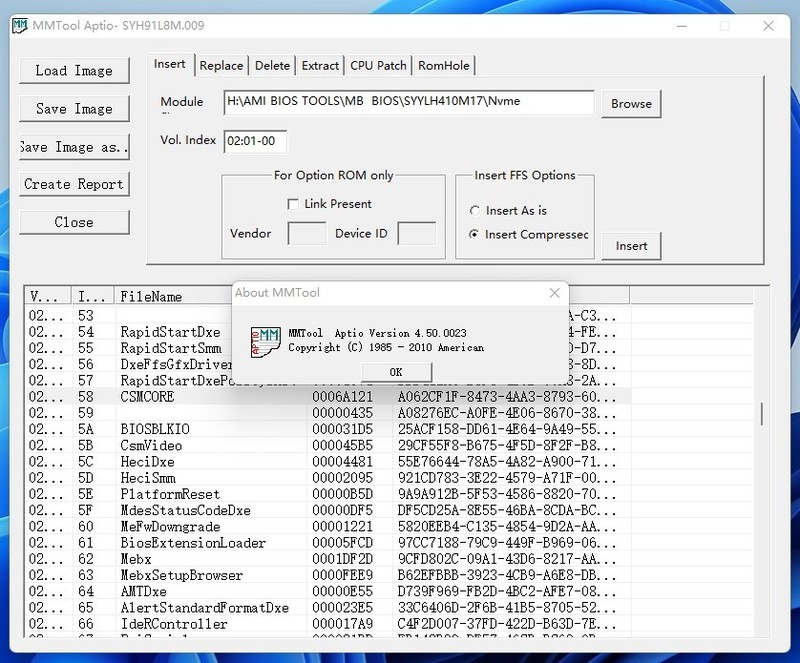
Task: Click the size value 00000435
Action: 342,413
